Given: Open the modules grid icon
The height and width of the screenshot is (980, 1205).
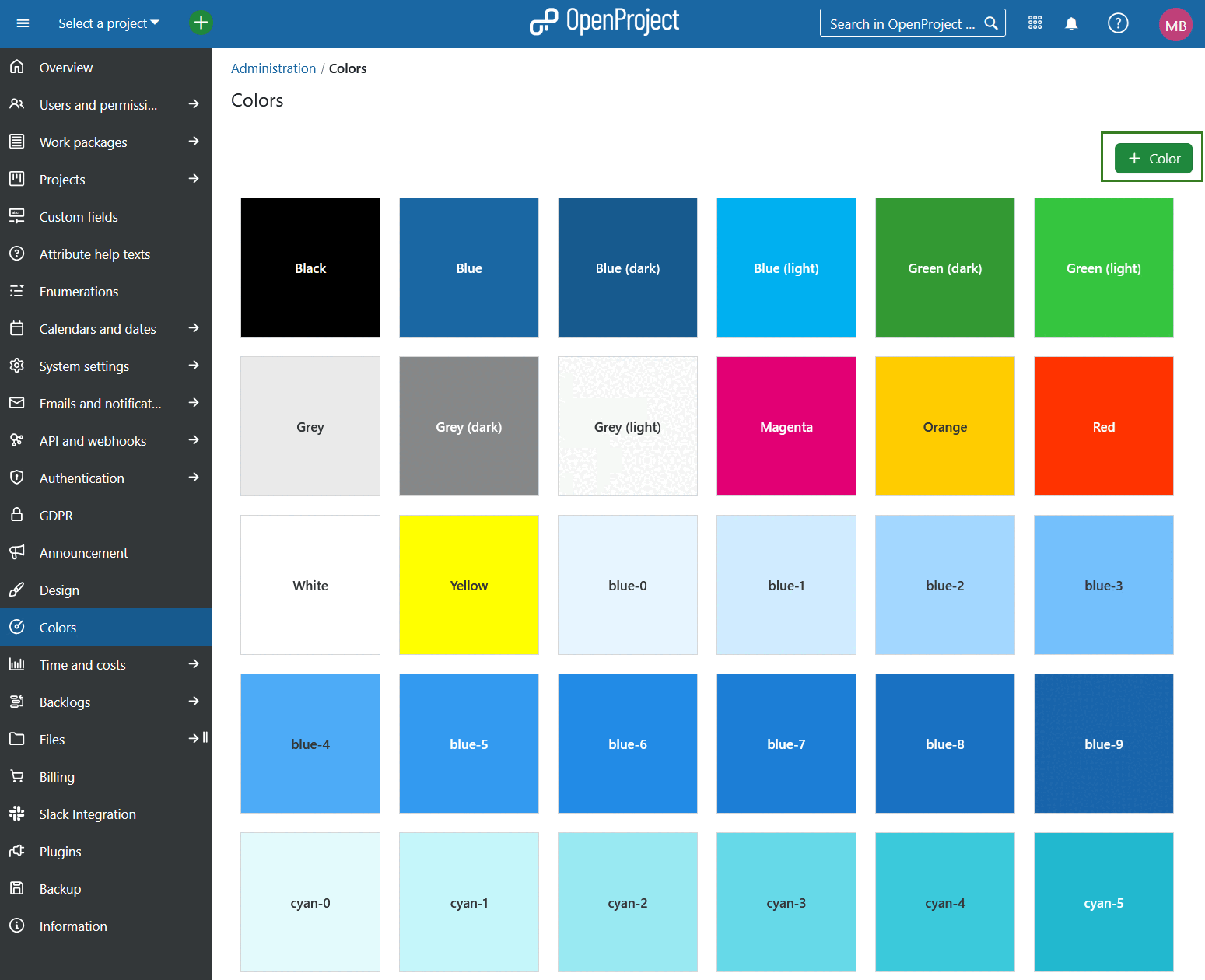Looking at the screenshot, I should 1035,23.
